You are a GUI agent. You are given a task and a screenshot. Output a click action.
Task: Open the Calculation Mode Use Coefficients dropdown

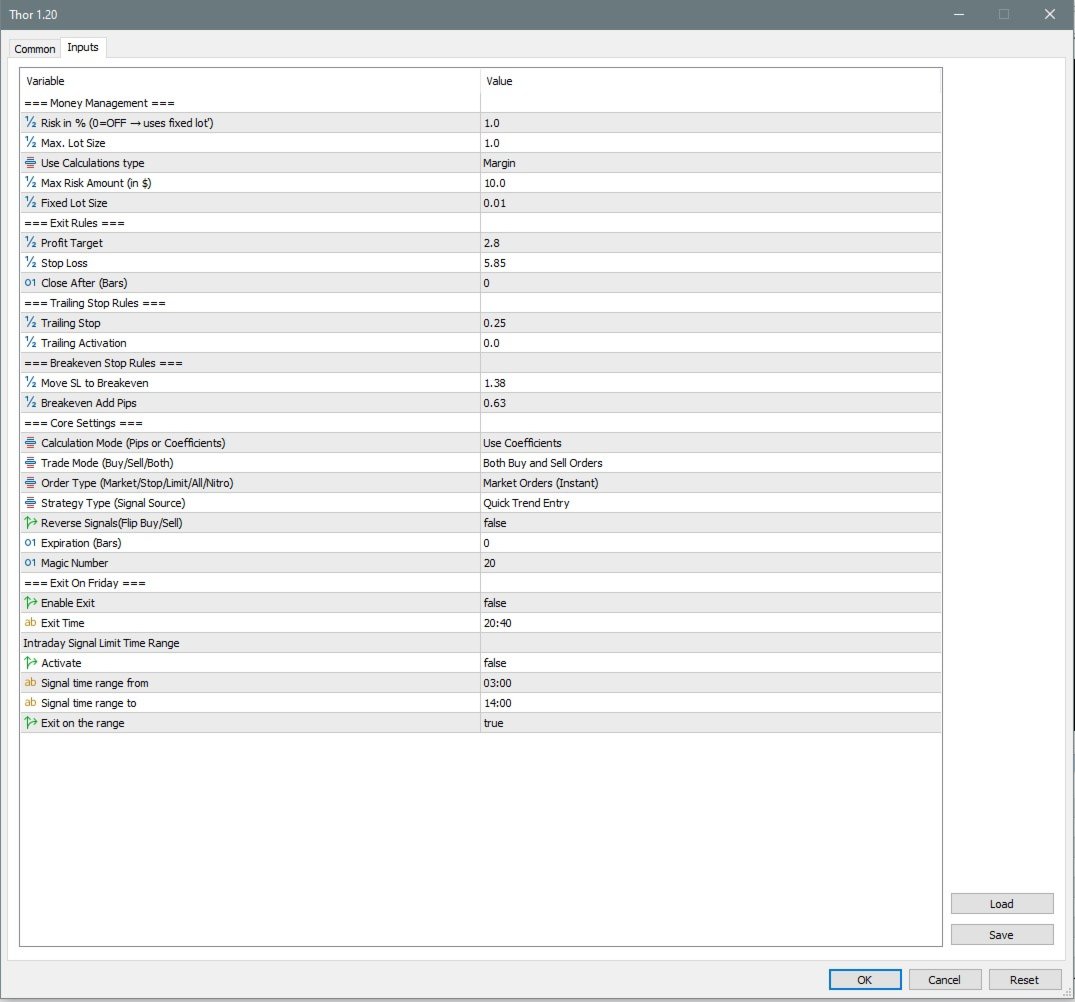click(711, 443)
